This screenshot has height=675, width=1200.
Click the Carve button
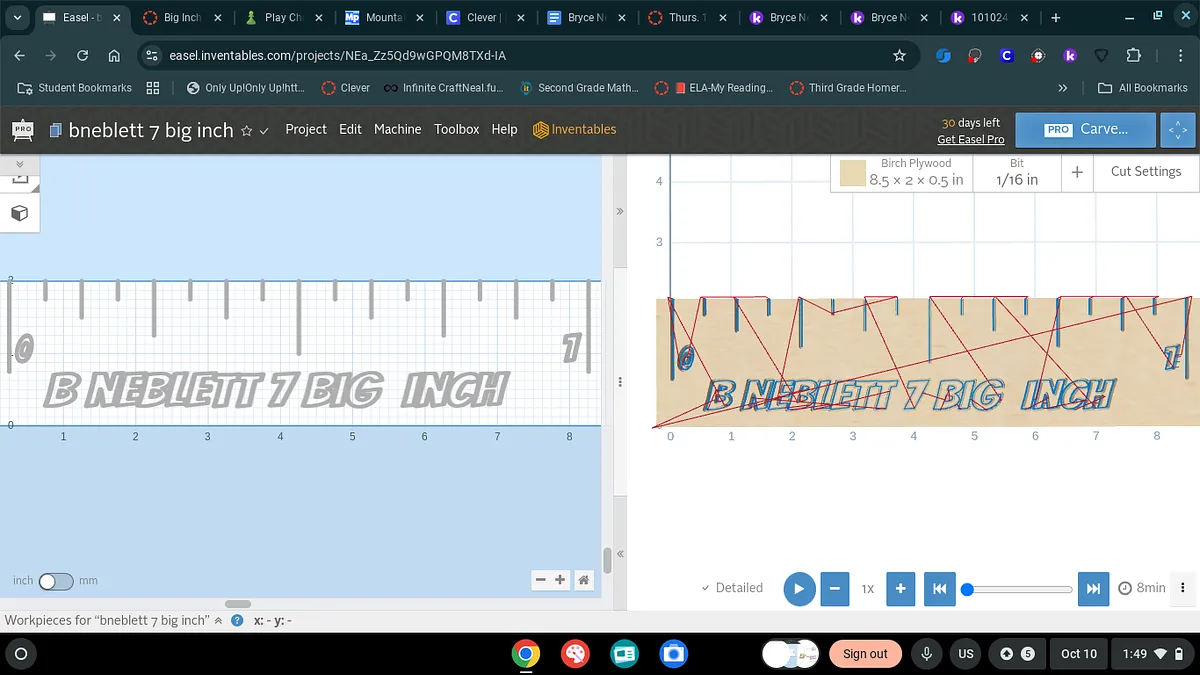click(1086, 129)
